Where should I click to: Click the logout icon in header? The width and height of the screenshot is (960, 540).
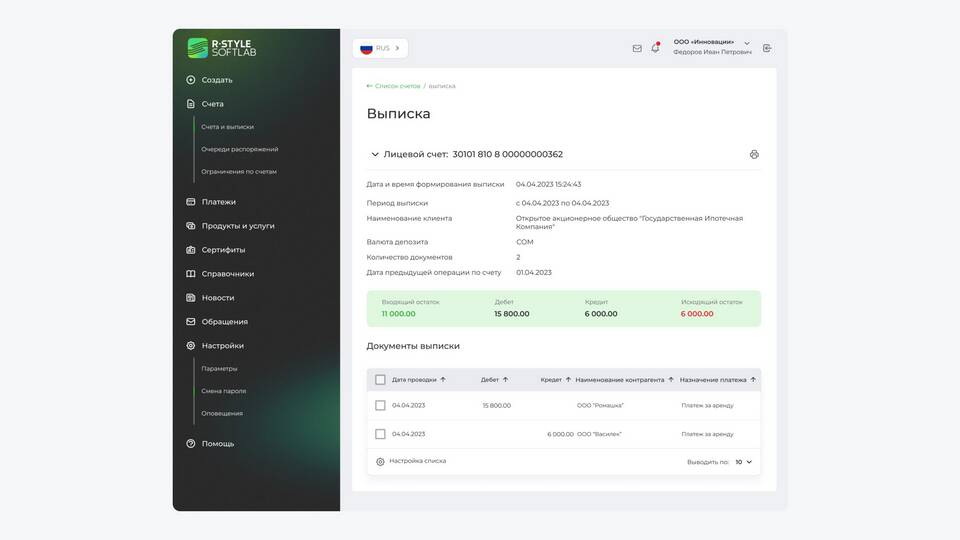(767, 48)
